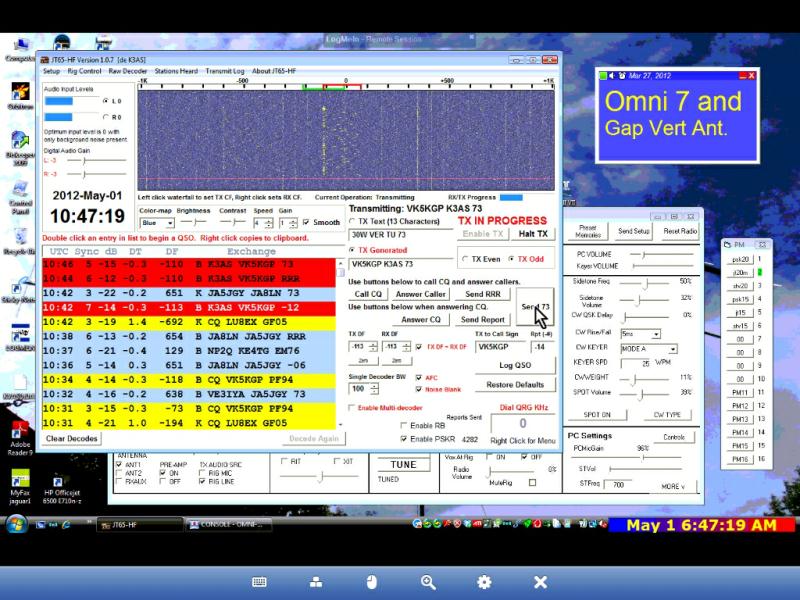Screen dimensions: 800x600
Task: Click the decode row CQ LU8EX GF05 at 10:42
Action: point(189,322)
